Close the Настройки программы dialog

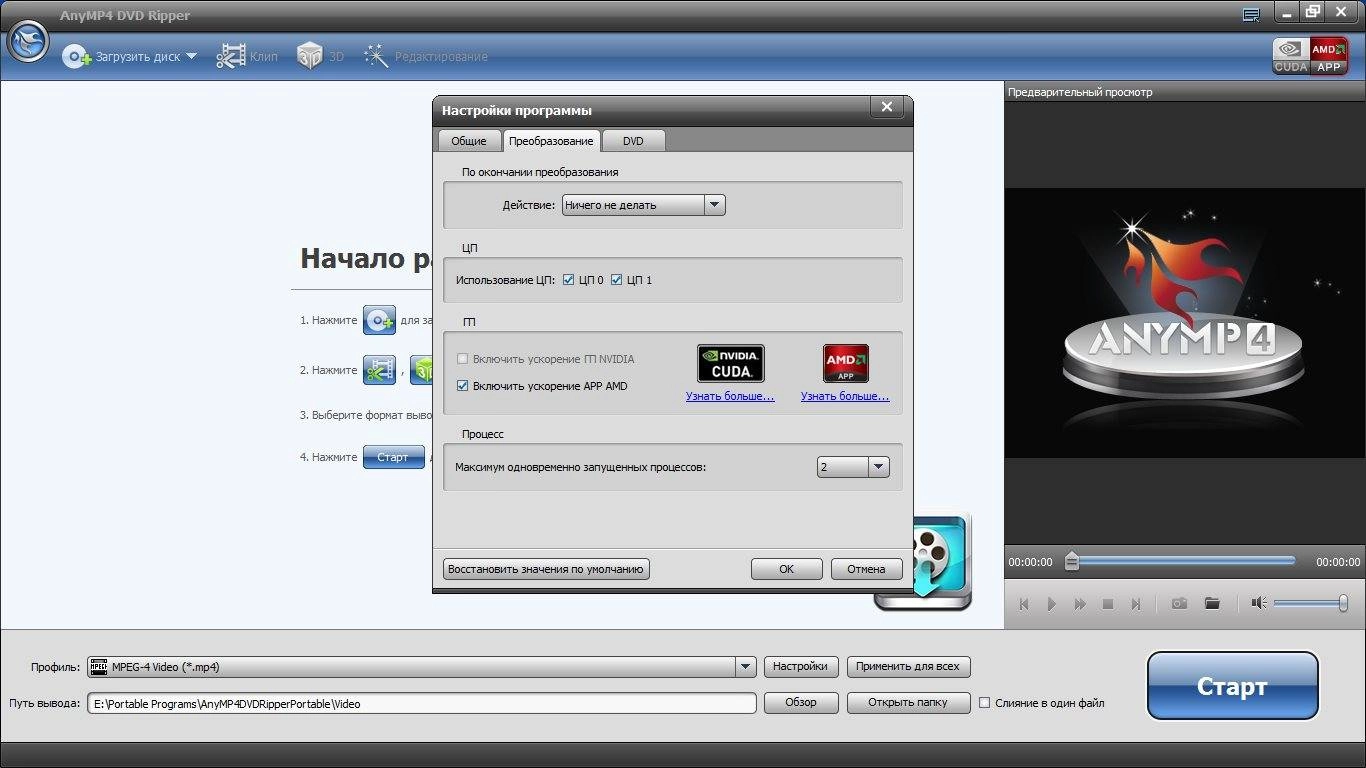tap(887, 107)
